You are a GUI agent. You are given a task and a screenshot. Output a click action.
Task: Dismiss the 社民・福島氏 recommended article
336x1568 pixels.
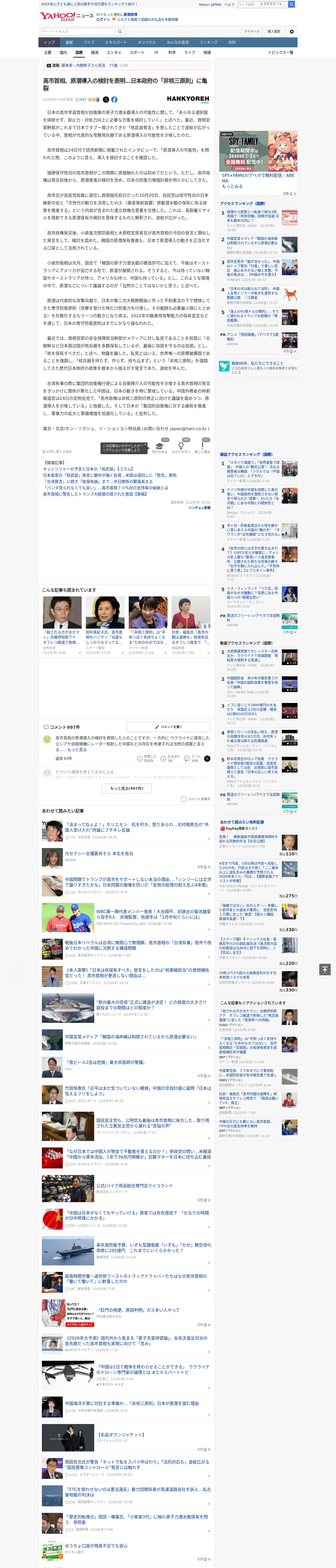coord(208,653)
